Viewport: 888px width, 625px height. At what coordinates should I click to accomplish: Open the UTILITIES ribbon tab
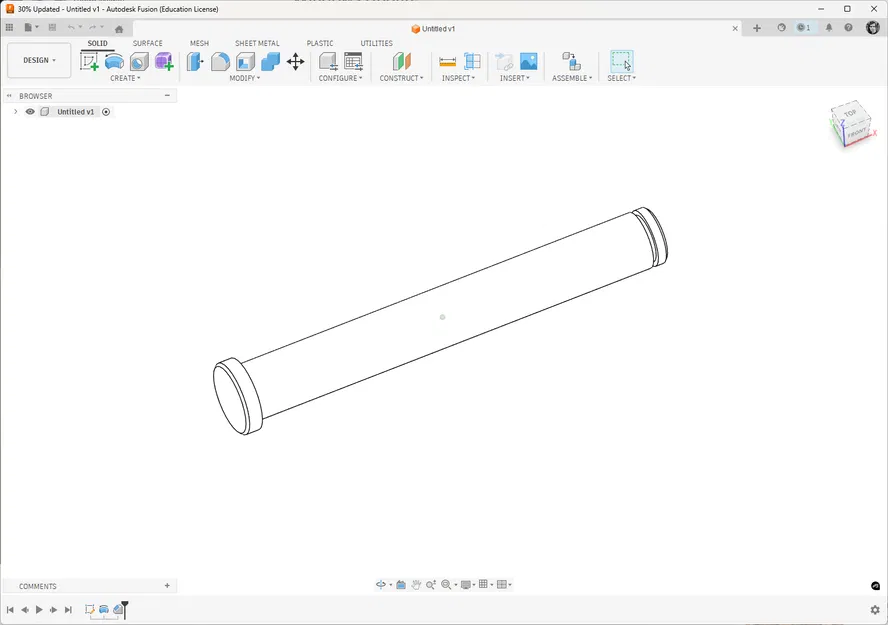[x=376, y=43]
